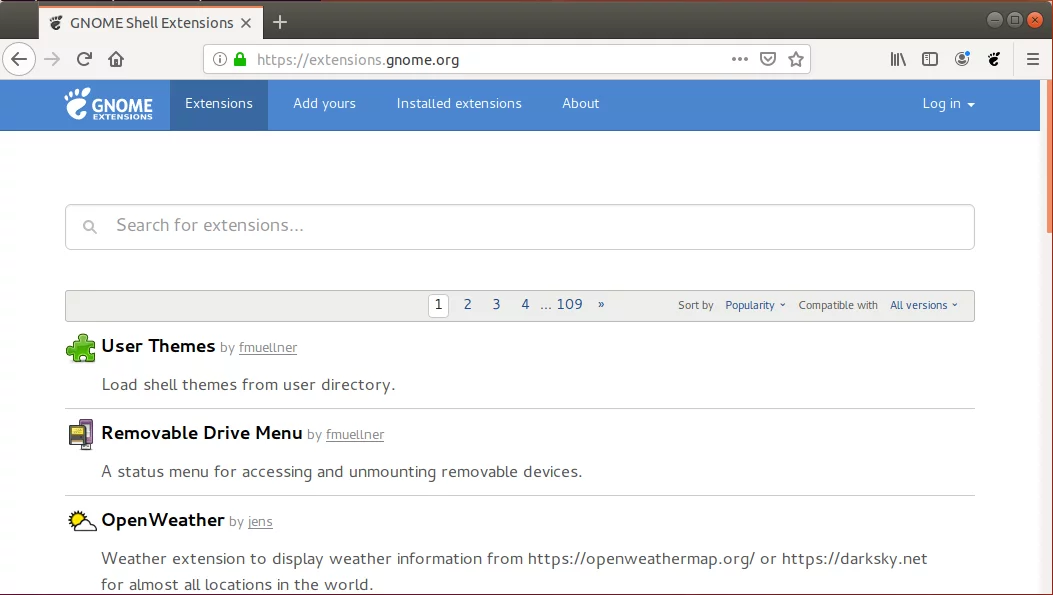This screenshot has width=1053, height=595.
Task: Maximize the Firefox window
Action: [1015, 20]
